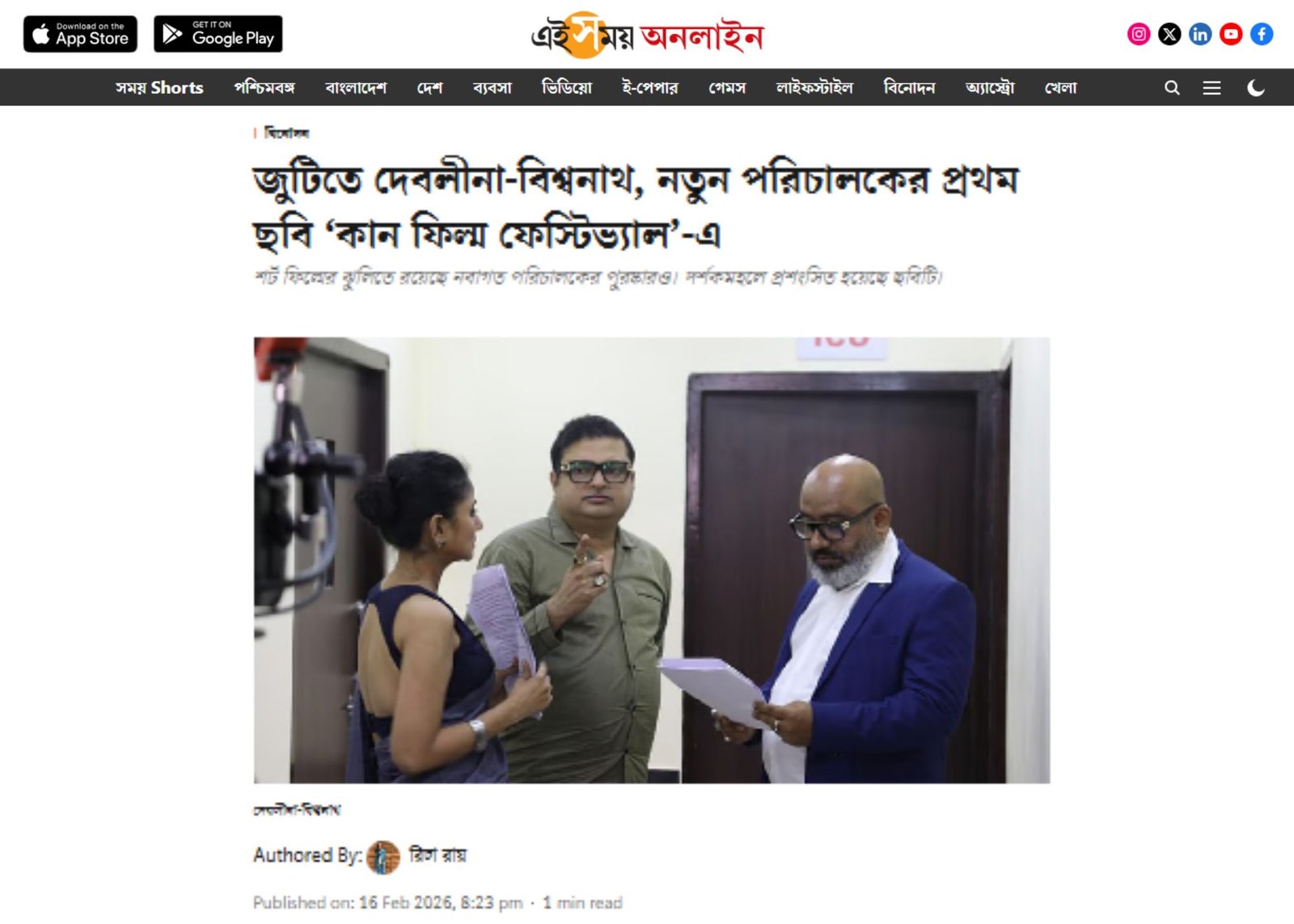Open the বাংলাদেশ section

point(356,87)
